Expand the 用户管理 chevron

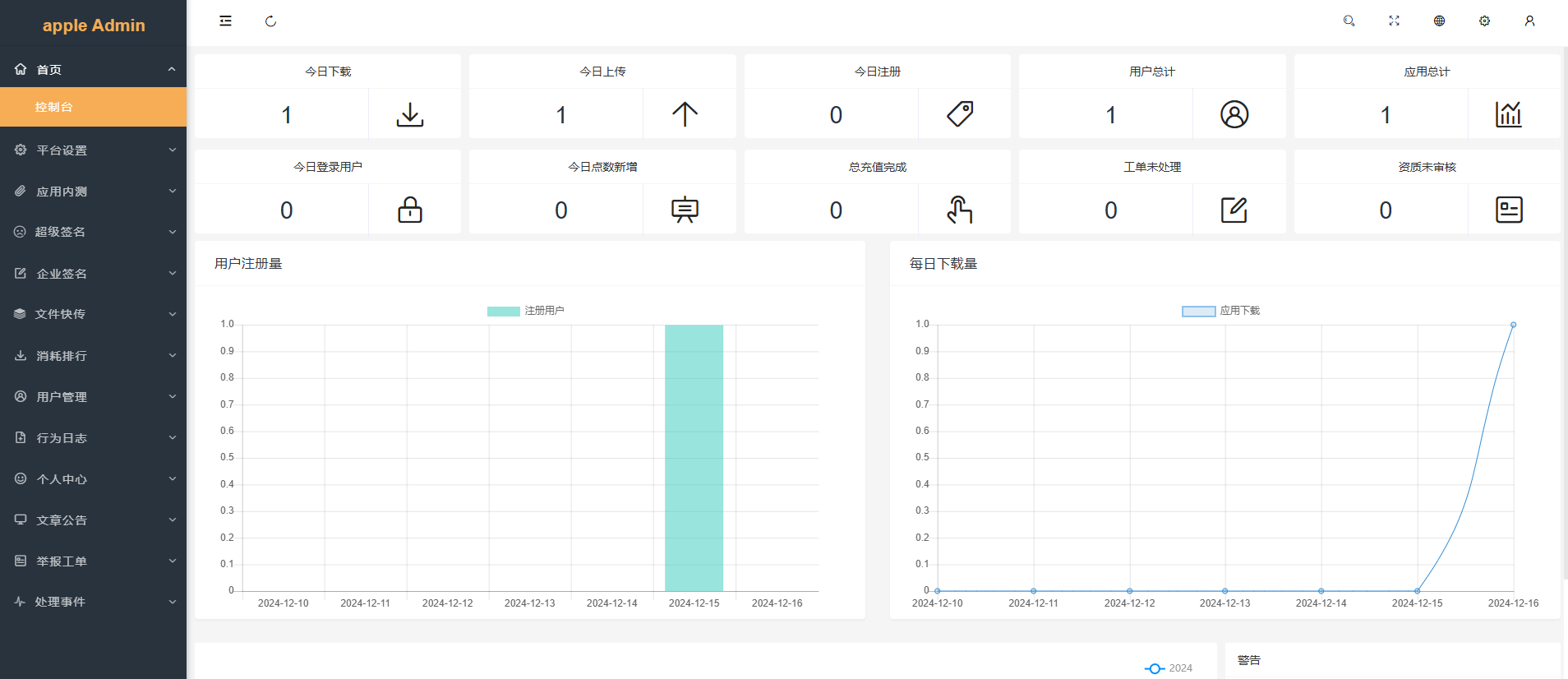(x=173, y=396)
